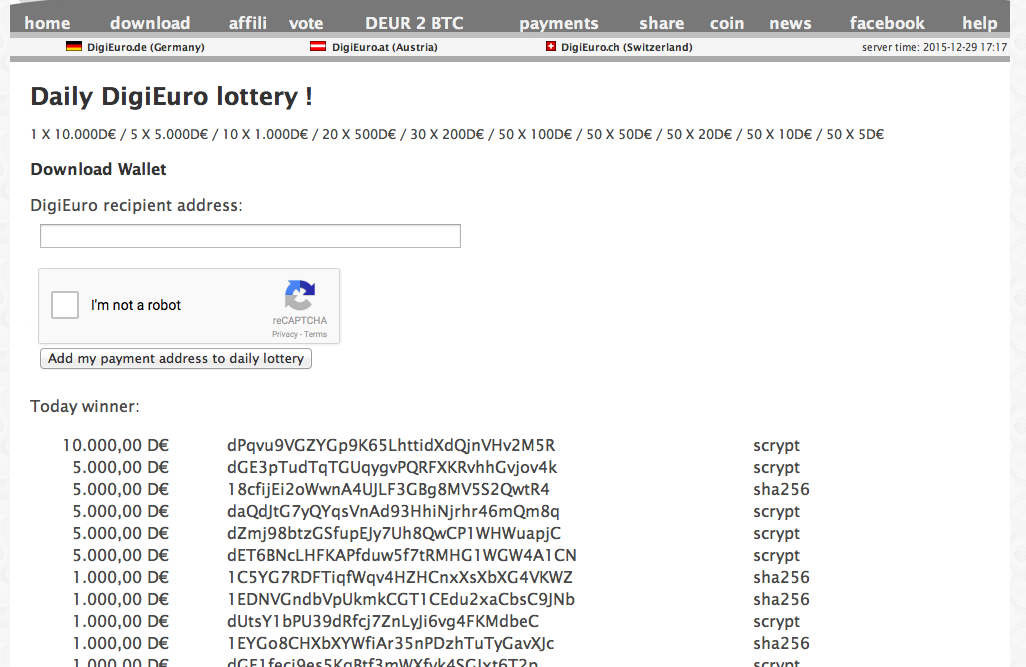Open reCAPTCHA Terms link
The image size is (1026, 667).
[315, 334]
